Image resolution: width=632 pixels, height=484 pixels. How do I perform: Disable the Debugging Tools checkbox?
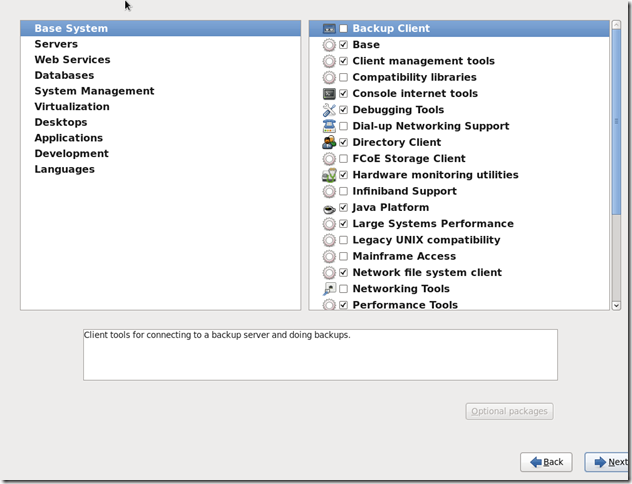pos(343,110)
